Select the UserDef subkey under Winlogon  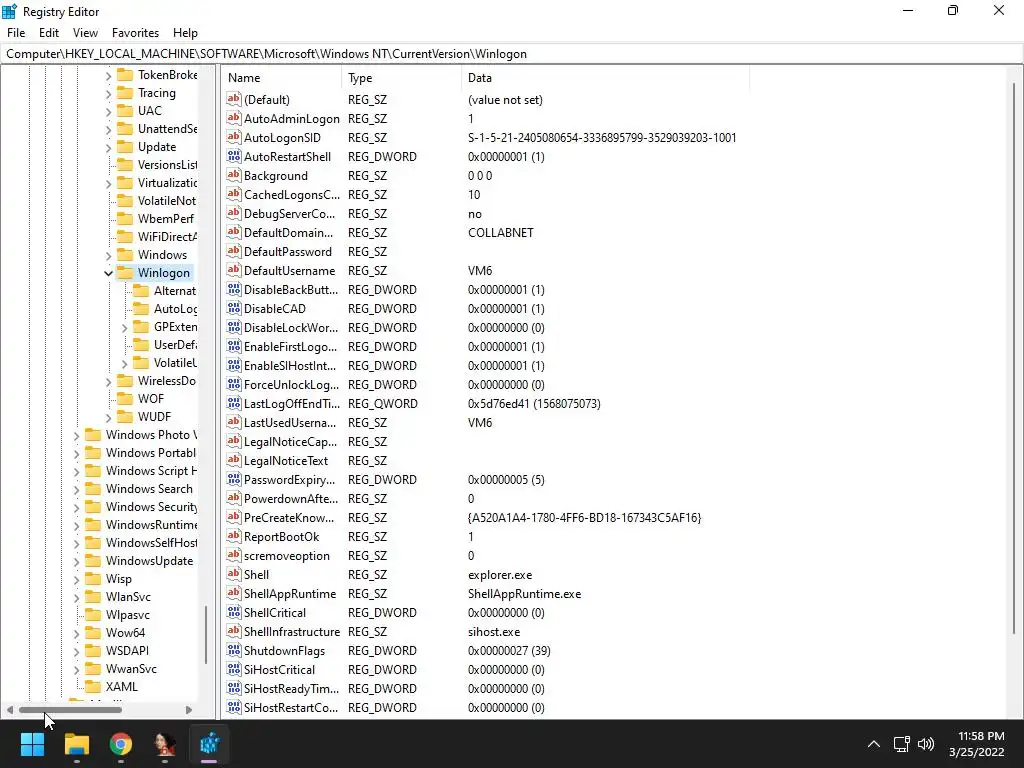(x=175, y=345)
